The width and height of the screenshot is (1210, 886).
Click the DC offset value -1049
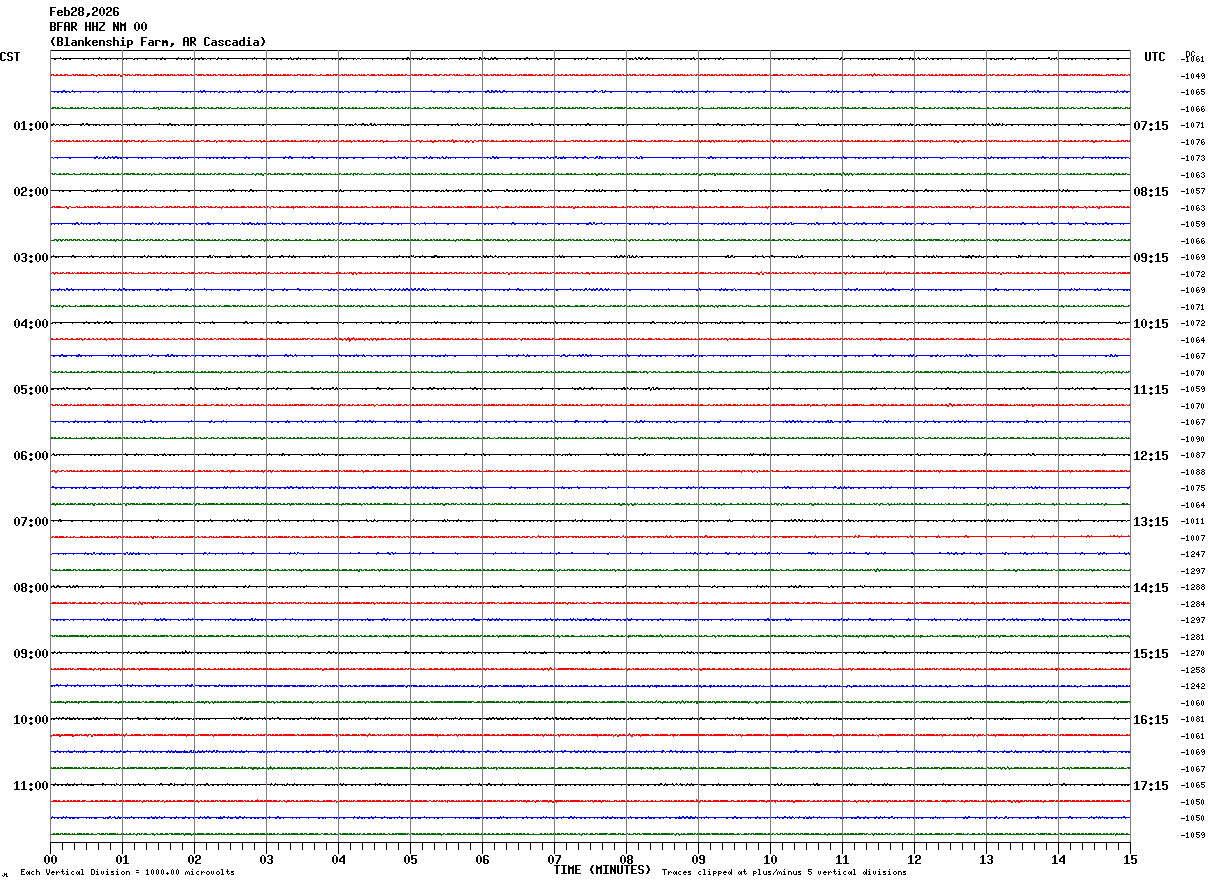tap(1192, 76)
